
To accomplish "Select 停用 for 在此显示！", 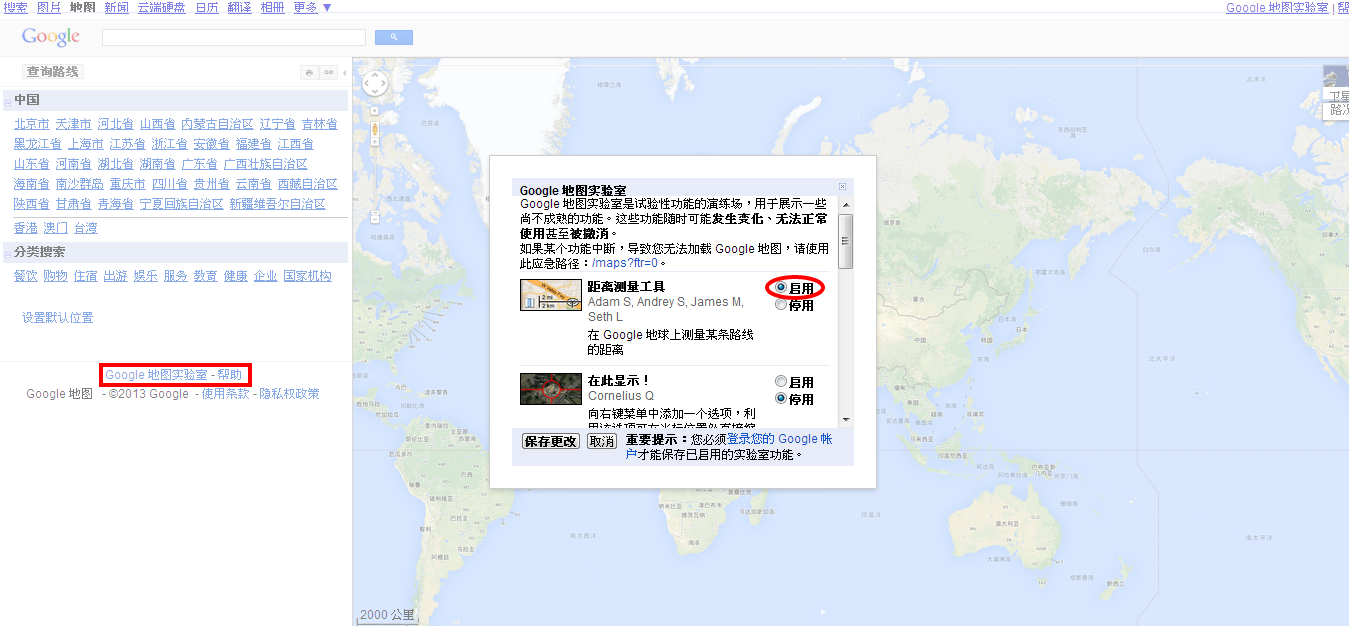I will click(x=781, y=399).
